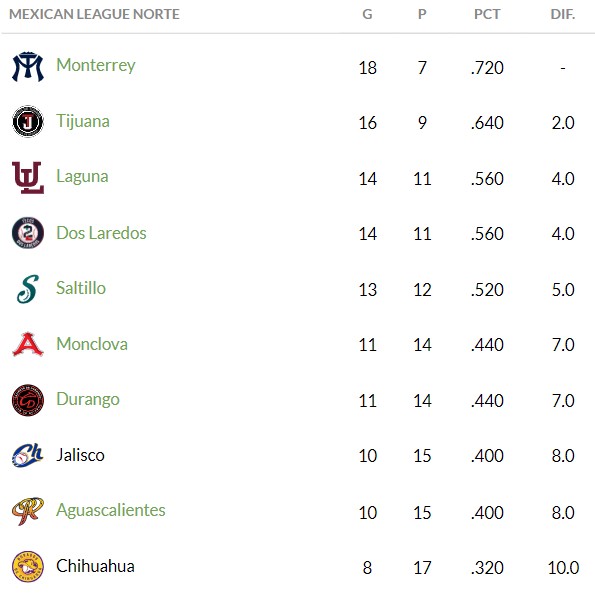
Task: Click the DIF. column header
Action: (563, 14)
